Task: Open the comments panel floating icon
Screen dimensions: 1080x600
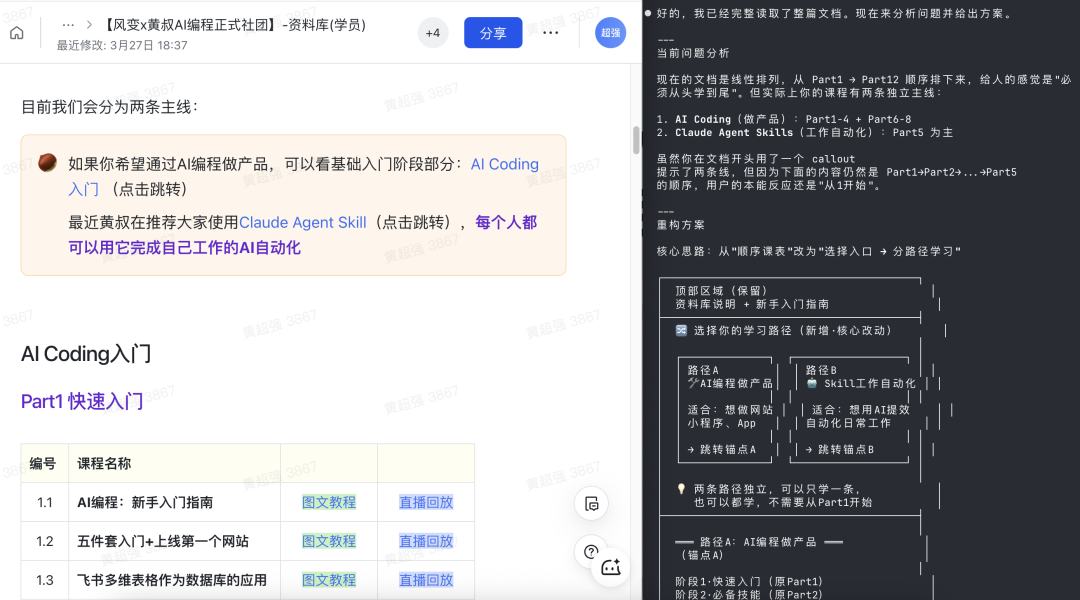Action: (x=591, y=503)
